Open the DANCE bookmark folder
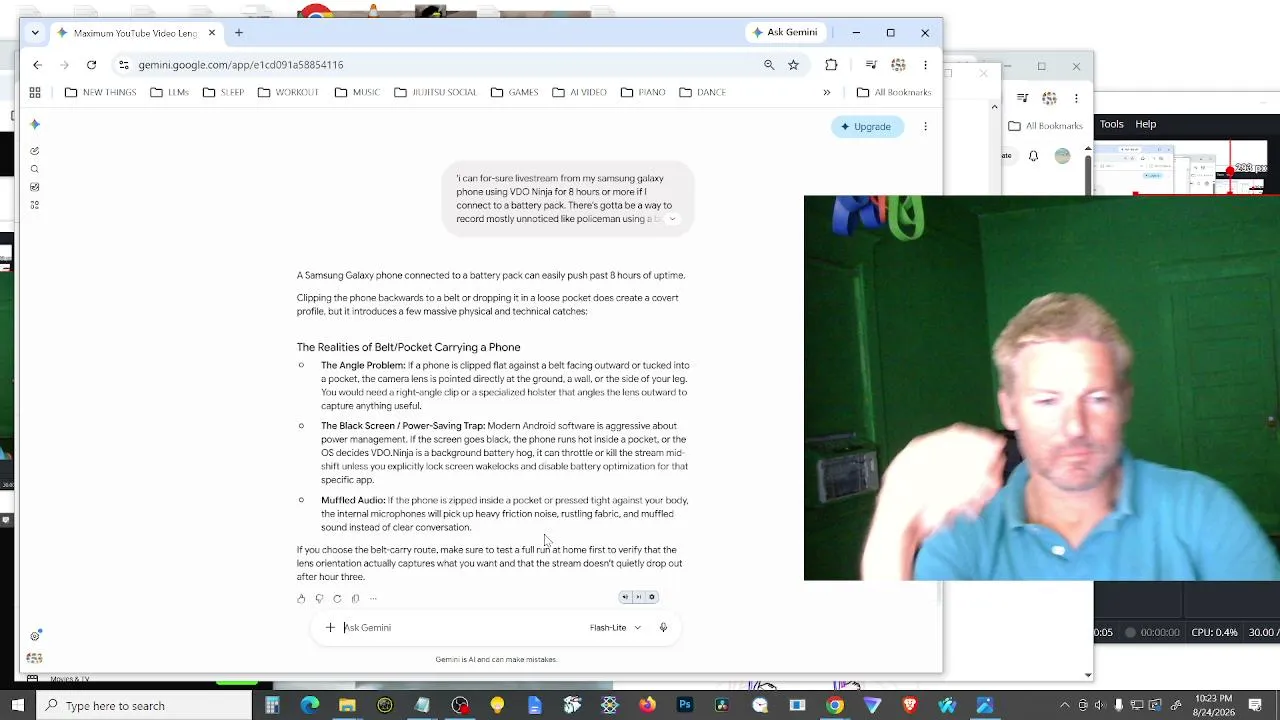1280x720 pixels. coord(703,92)
